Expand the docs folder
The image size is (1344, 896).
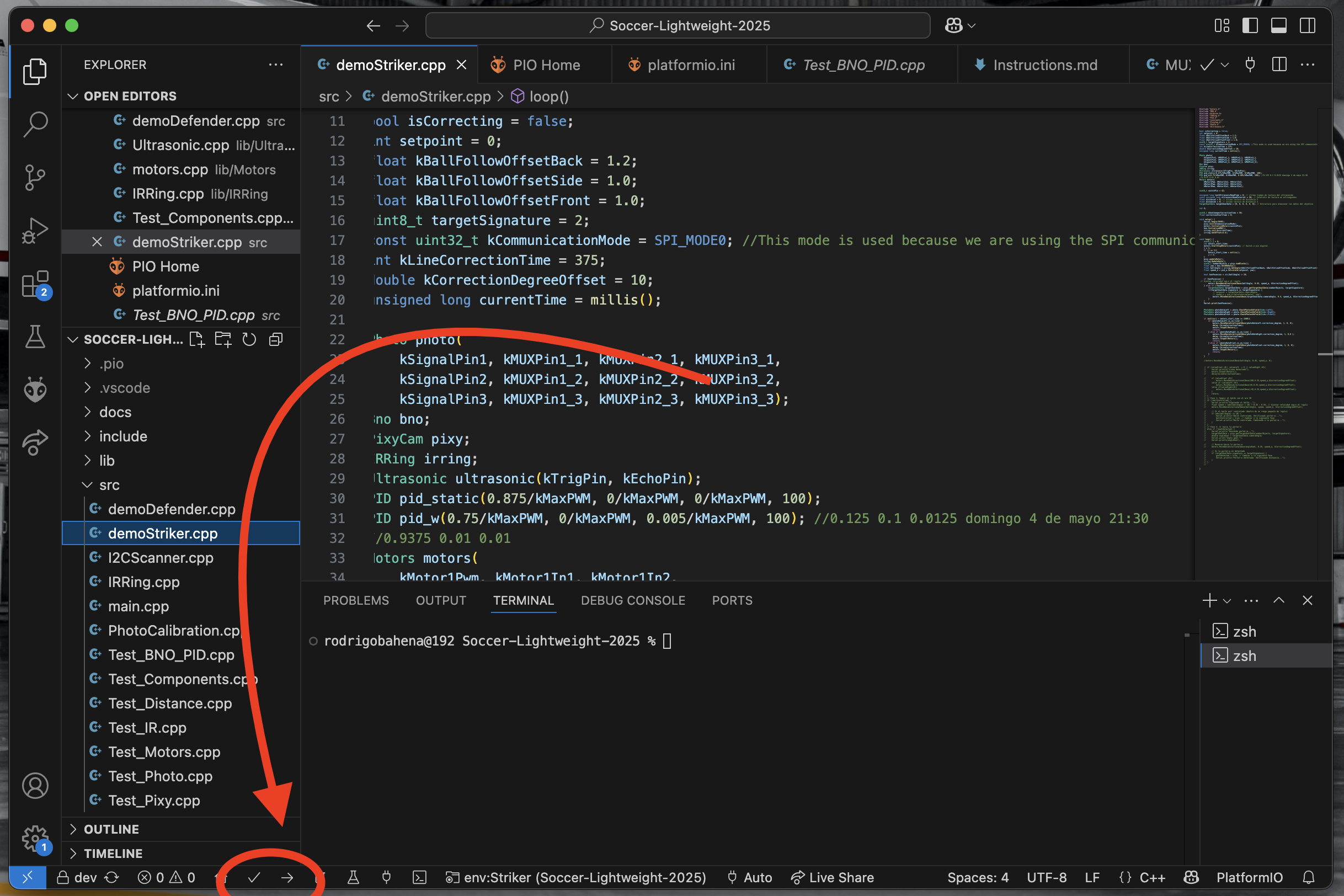(x=115, y=412)
